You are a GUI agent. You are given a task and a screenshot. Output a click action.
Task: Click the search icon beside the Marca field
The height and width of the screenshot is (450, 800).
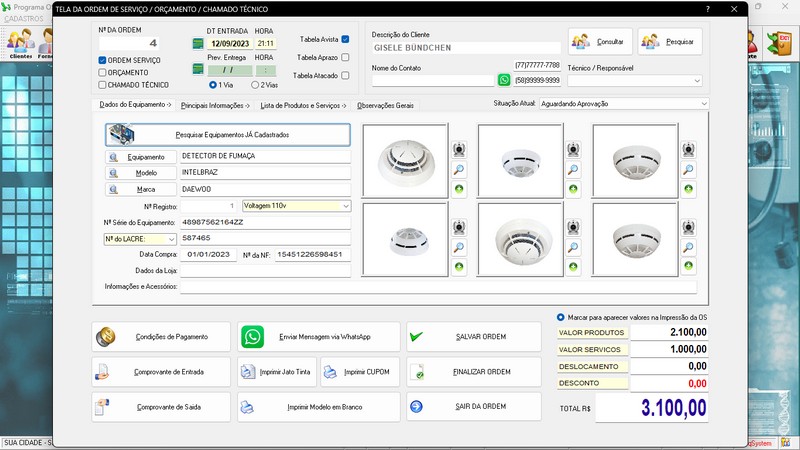pyautogui.click(x=113, y=188)
